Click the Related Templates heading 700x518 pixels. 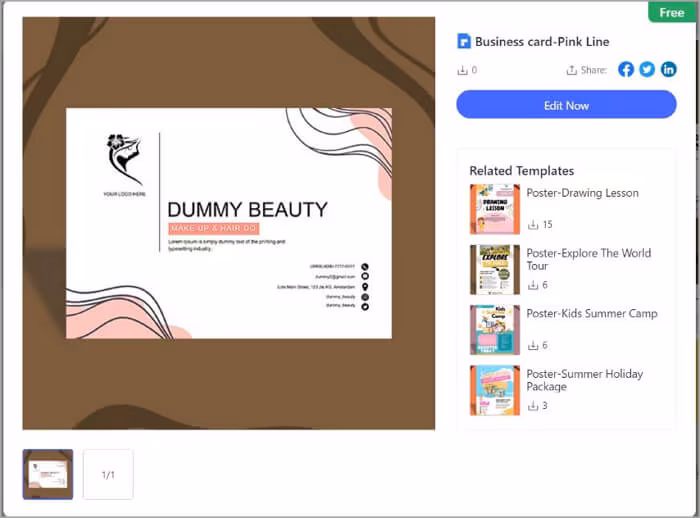pos(521,171)
